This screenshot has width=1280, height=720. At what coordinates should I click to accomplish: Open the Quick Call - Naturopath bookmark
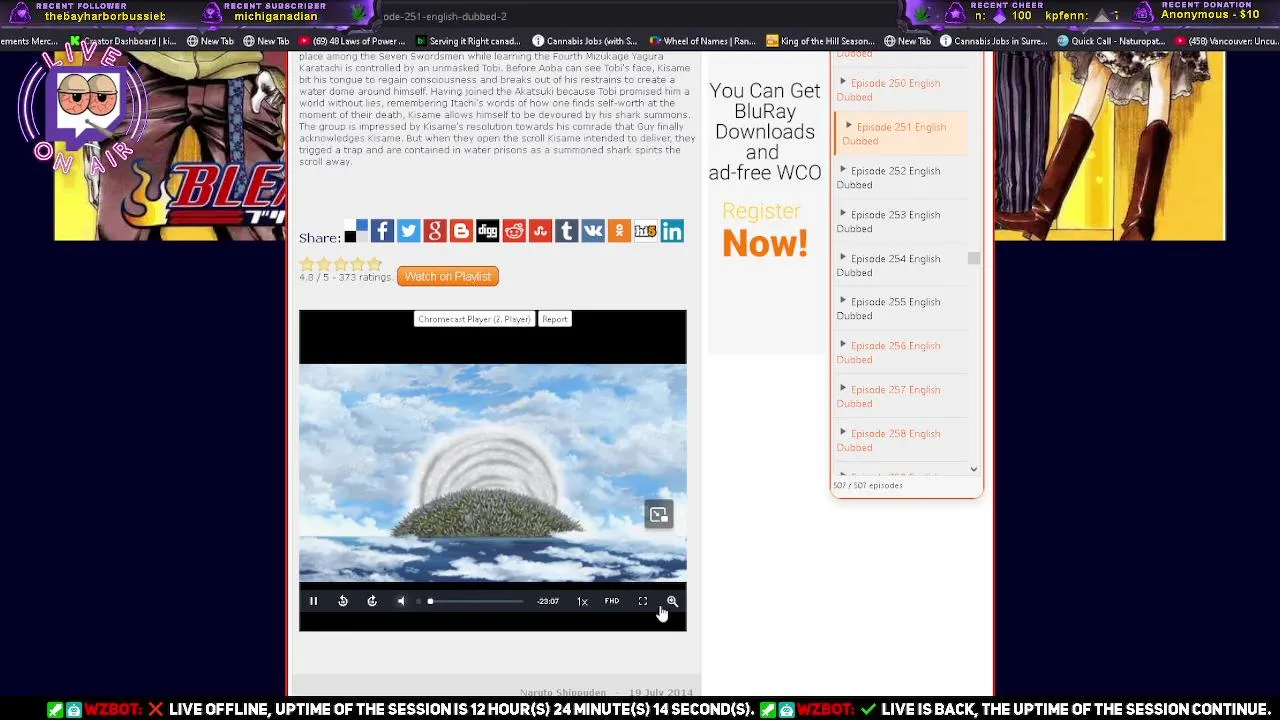click(1111, 41)
